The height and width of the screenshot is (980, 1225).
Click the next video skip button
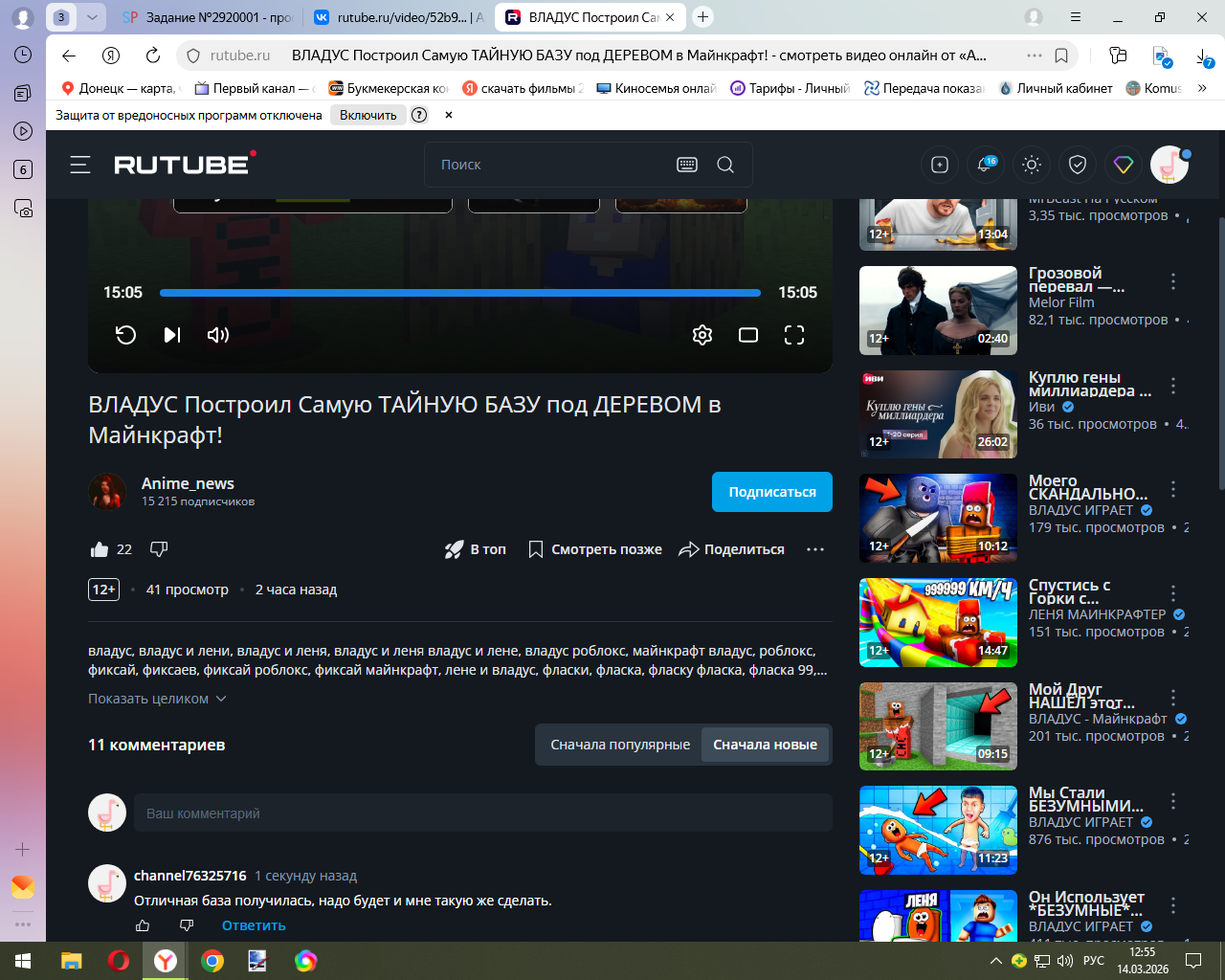click(172, 335)
